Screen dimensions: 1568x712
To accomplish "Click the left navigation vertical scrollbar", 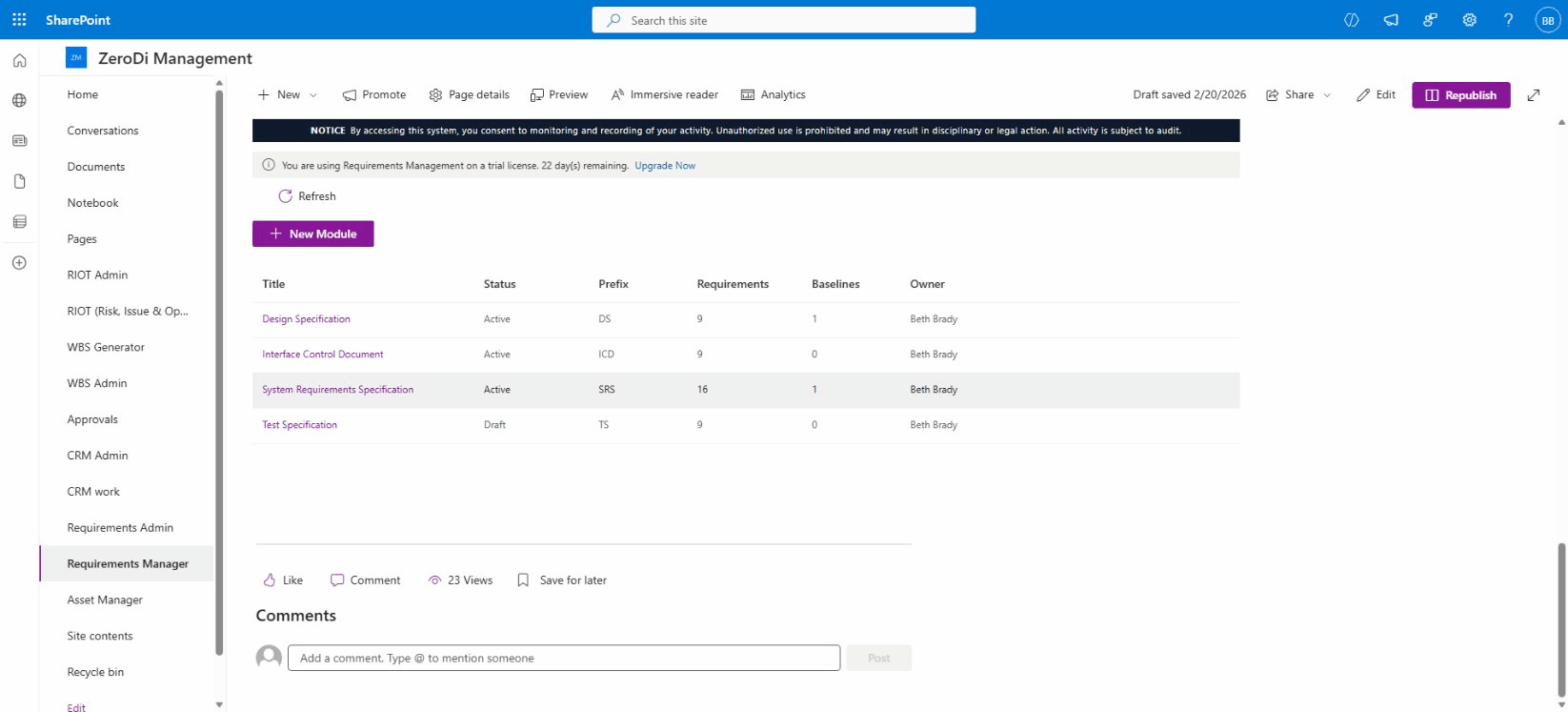I will 219,372.
